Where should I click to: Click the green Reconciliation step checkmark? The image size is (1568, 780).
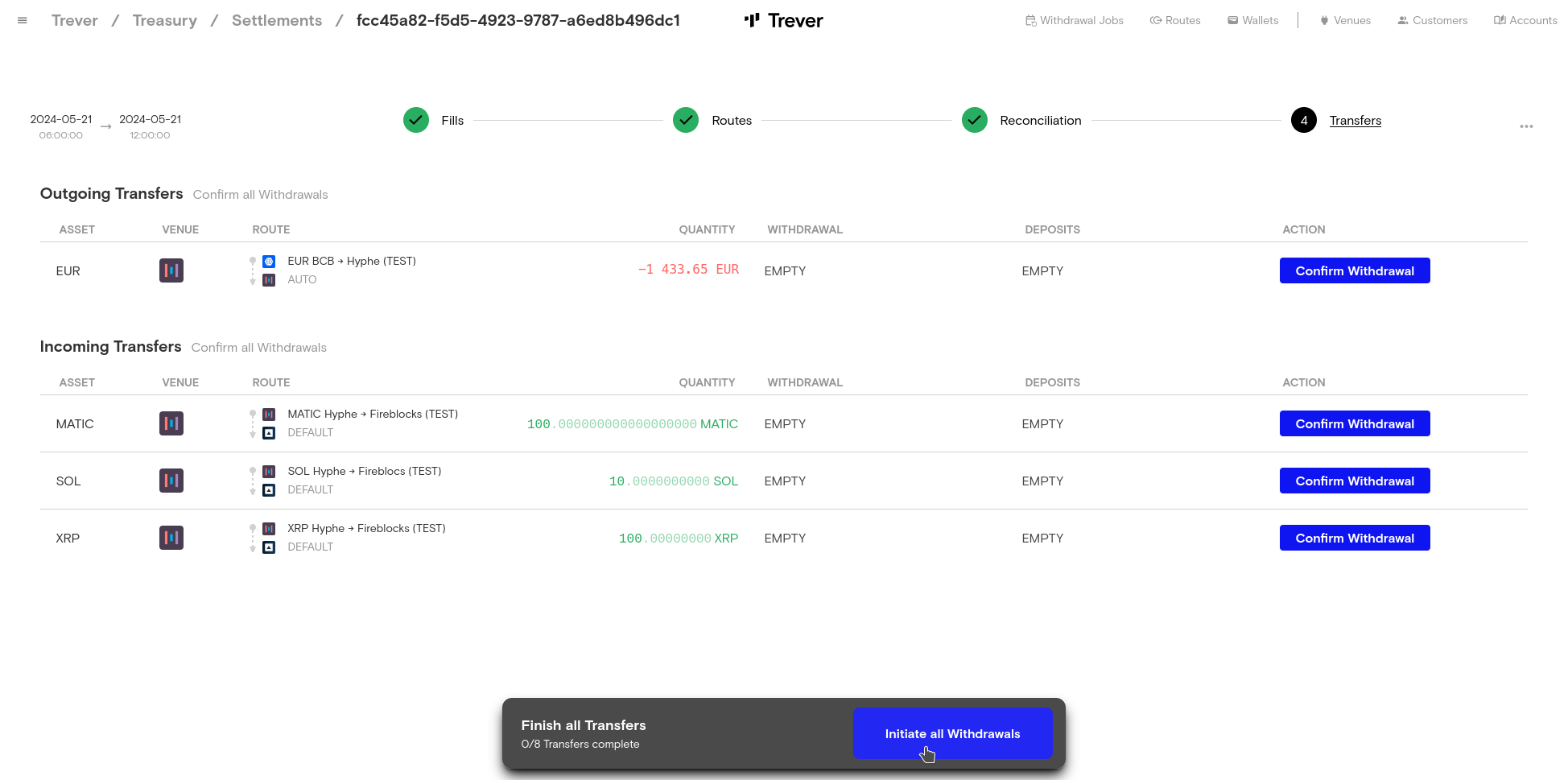[x=975, y=121]
